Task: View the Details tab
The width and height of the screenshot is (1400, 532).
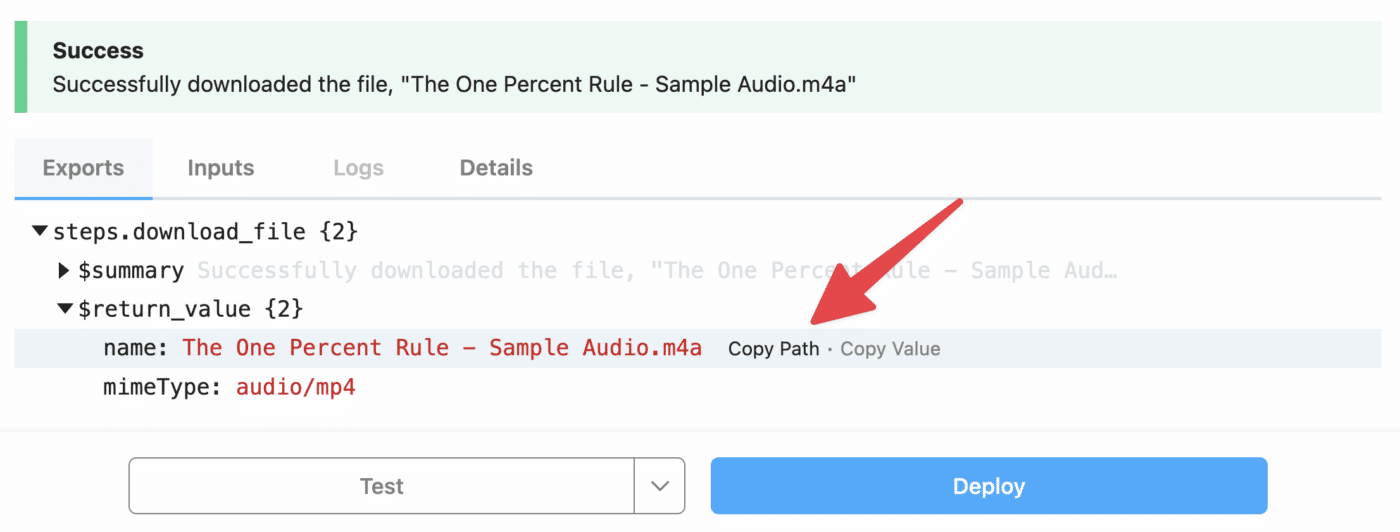Action: 496,168
